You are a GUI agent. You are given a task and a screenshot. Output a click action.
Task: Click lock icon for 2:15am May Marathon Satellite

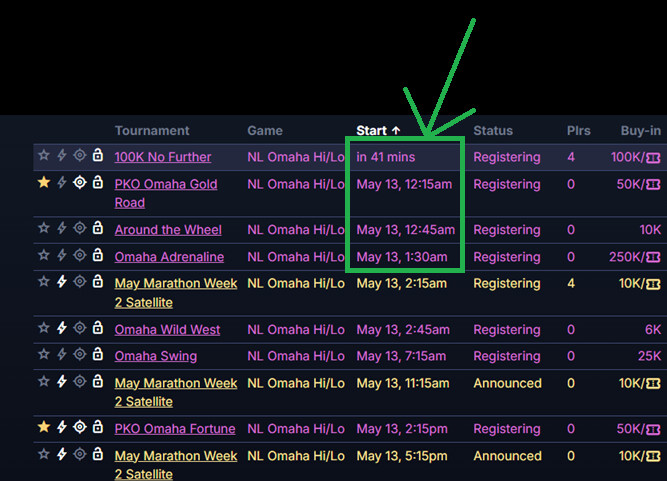tap(98, 281)
